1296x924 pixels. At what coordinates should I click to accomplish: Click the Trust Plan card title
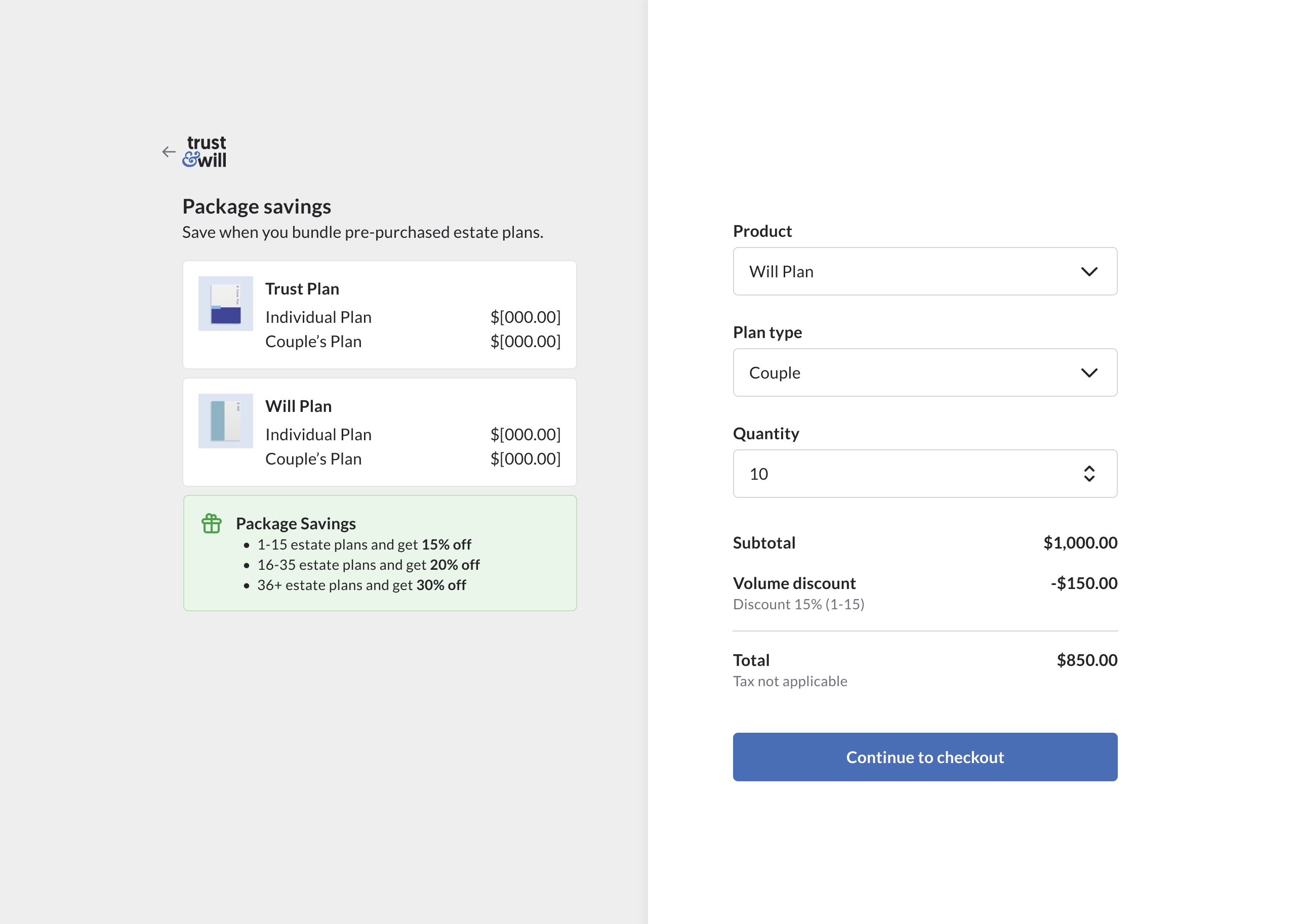(302, 289)
